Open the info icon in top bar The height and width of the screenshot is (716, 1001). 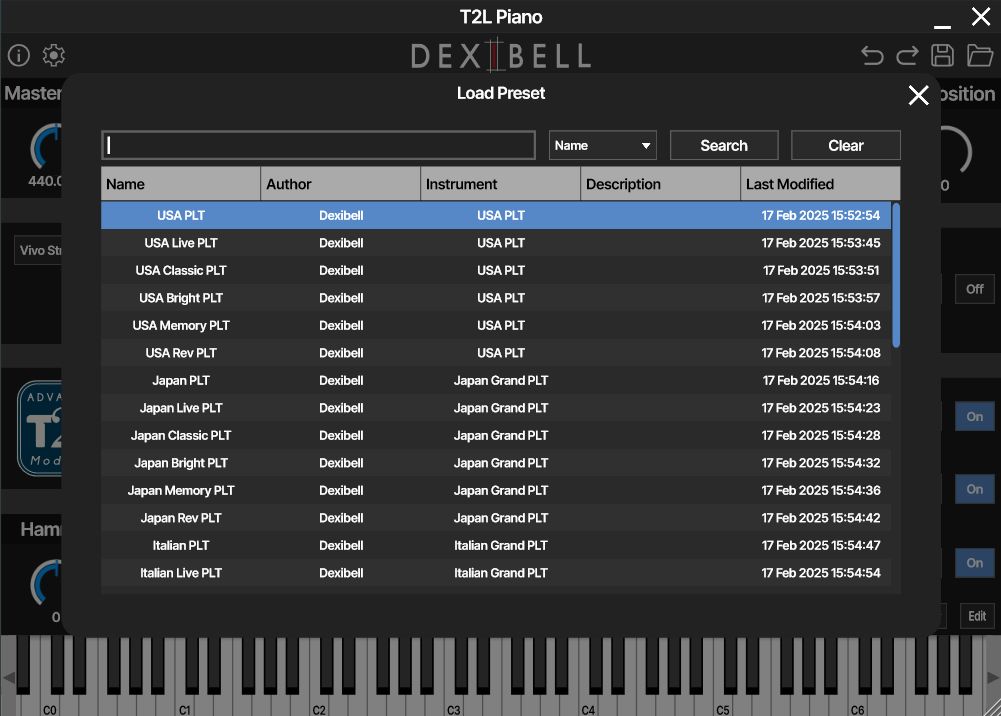point(19,56)
